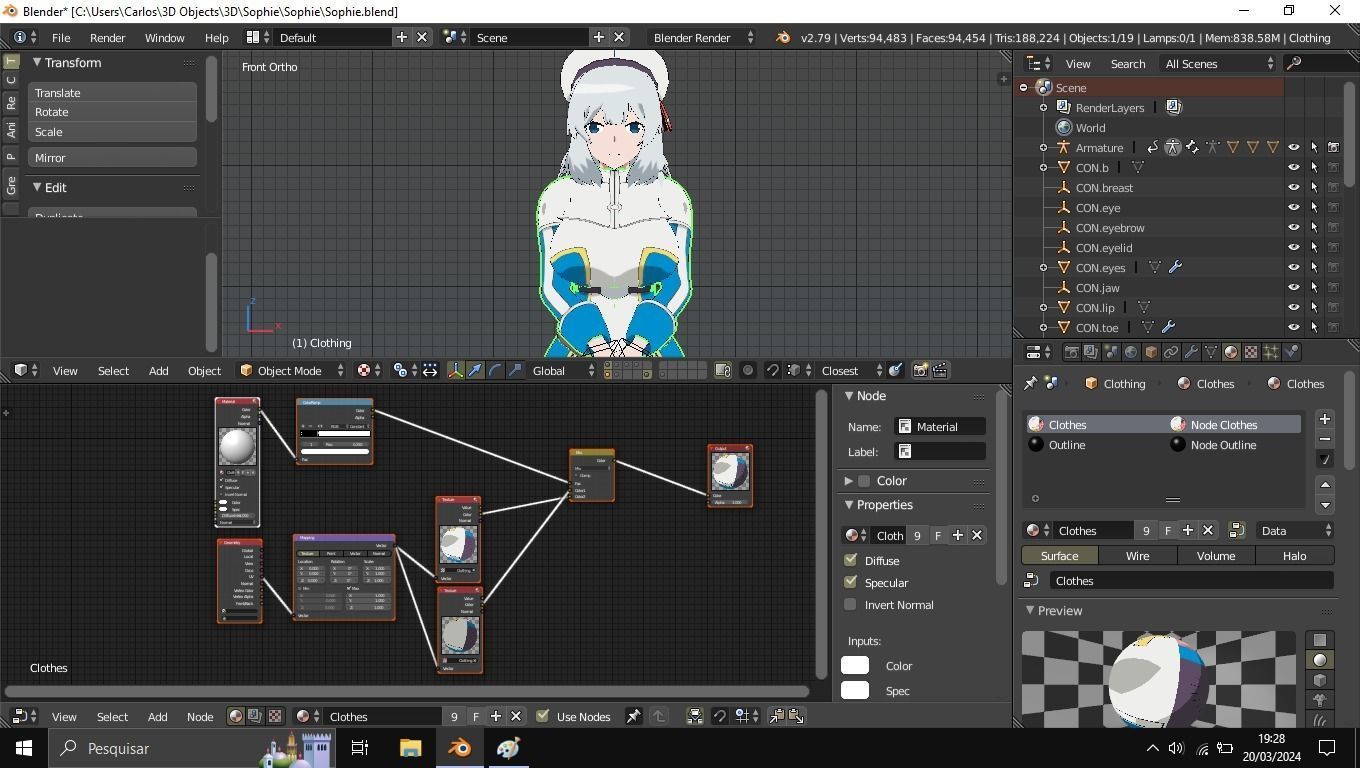Open the Object properties tab (cube icon)
The image size is (1360, 768).
1151,352
